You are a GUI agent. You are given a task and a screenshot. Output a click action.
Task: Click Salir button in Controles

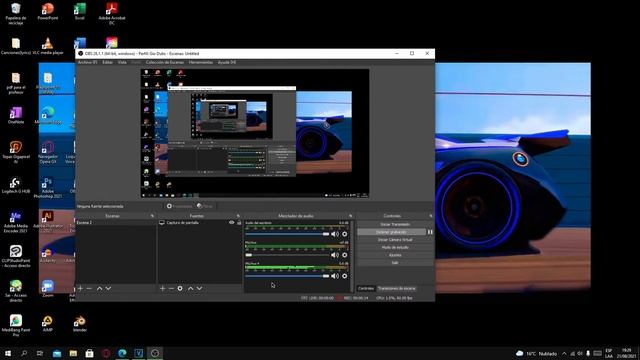(x=395, y=263)
